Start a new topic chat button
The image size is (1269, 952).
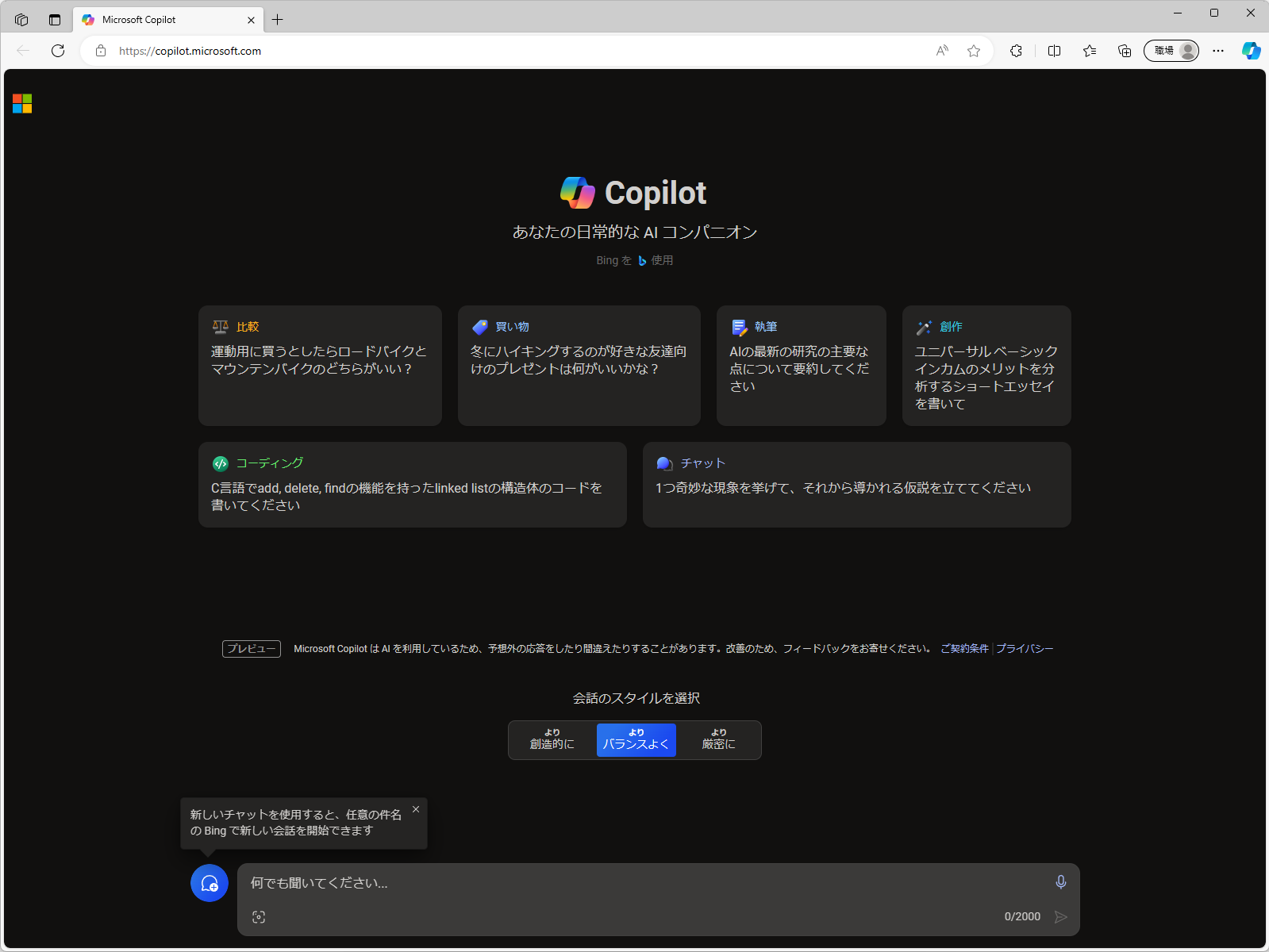click(x=210, y=883)
